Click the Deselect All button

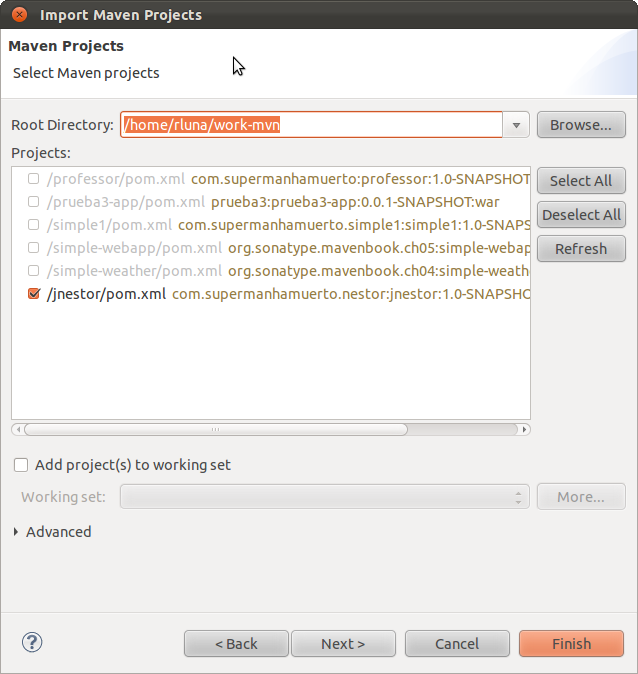[x=580, y=215]
